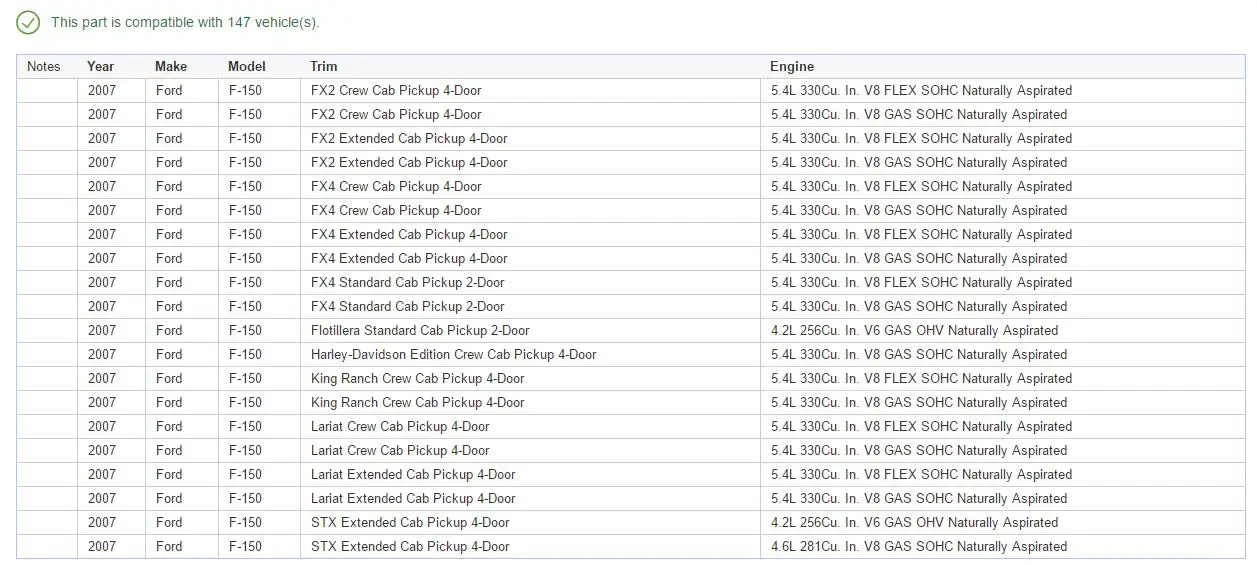Click 'FX4 Crew Cab Pickup 4-Door' in the FLEX row

click(396, 186)
